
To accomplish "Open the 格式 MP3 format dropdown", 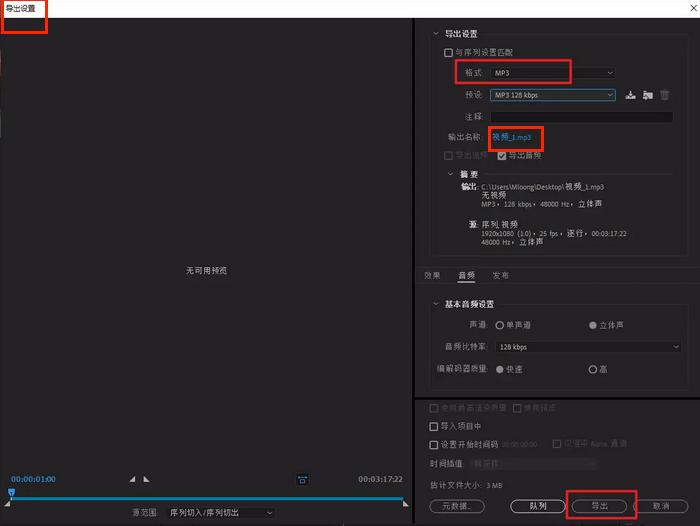I will pos(552,73).
